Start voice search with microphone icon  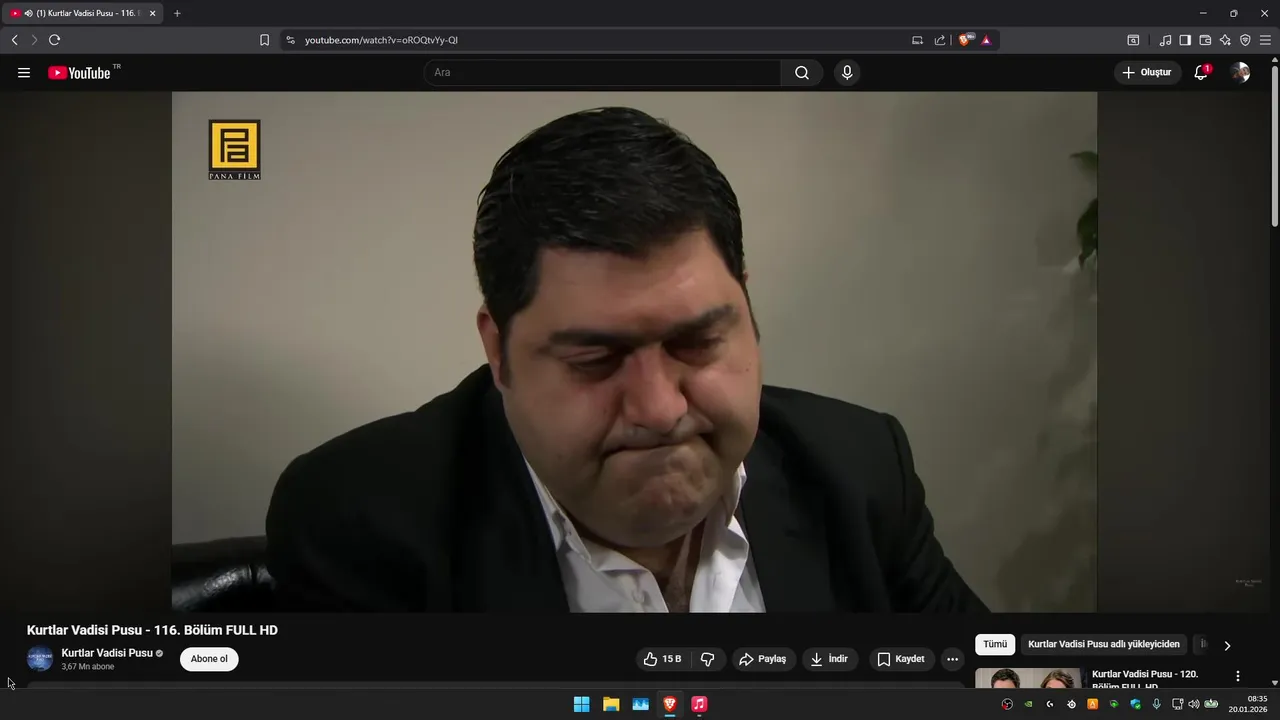(847, 73)
